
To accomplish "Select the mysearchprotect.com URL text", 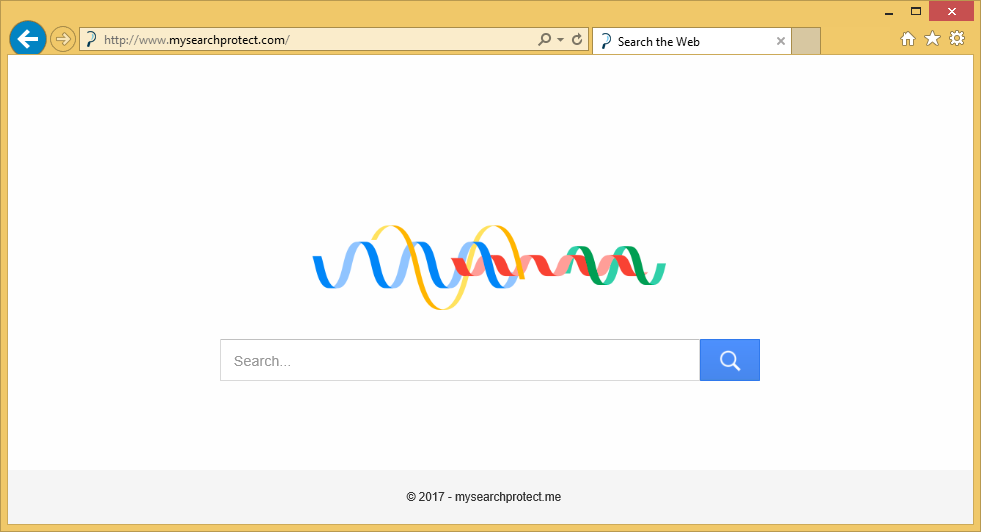I will point(197,40).
